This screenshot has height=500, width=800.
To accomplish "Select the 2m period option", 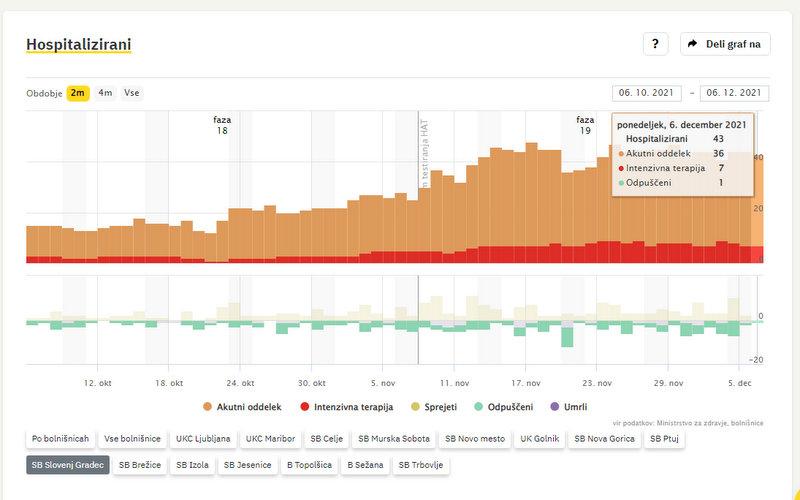I will pyautogui.click(x=77, y=93).
